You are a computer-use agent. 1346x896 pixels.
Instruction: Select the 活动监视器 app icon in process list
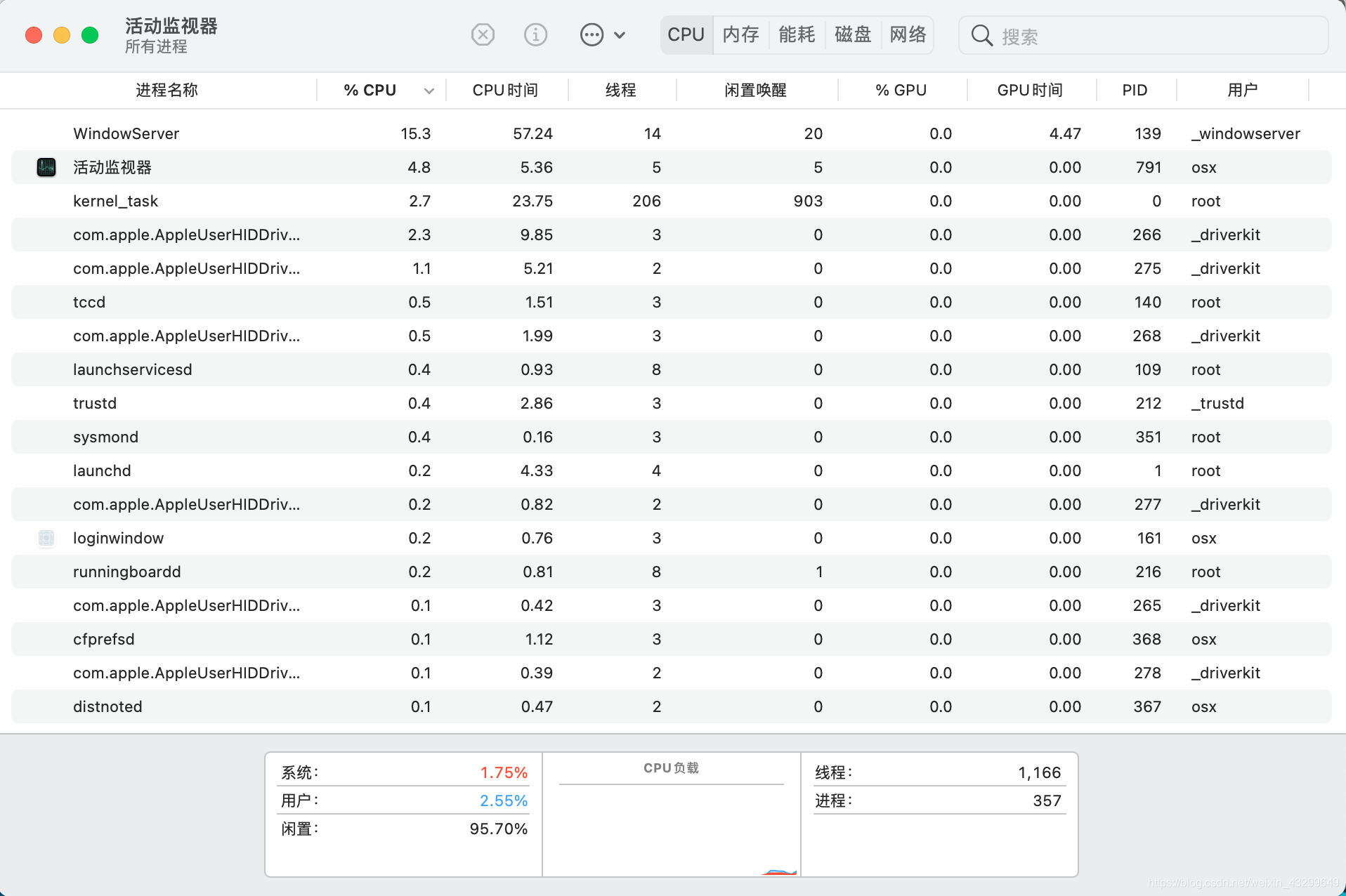tap(46, 167)
